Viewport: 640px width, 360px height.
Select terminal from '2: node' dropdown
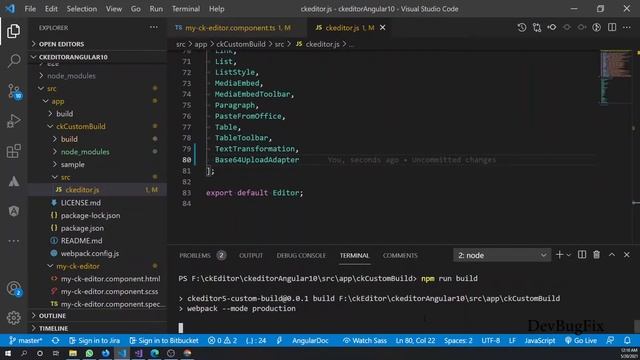(x=502, y=255)
